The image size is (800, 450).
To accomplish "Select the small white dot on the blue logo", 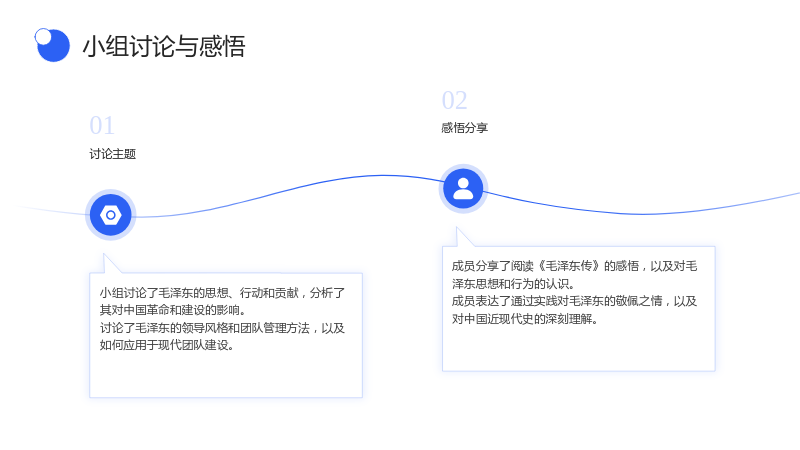I will pyautogui.click(x=43, y=37).
